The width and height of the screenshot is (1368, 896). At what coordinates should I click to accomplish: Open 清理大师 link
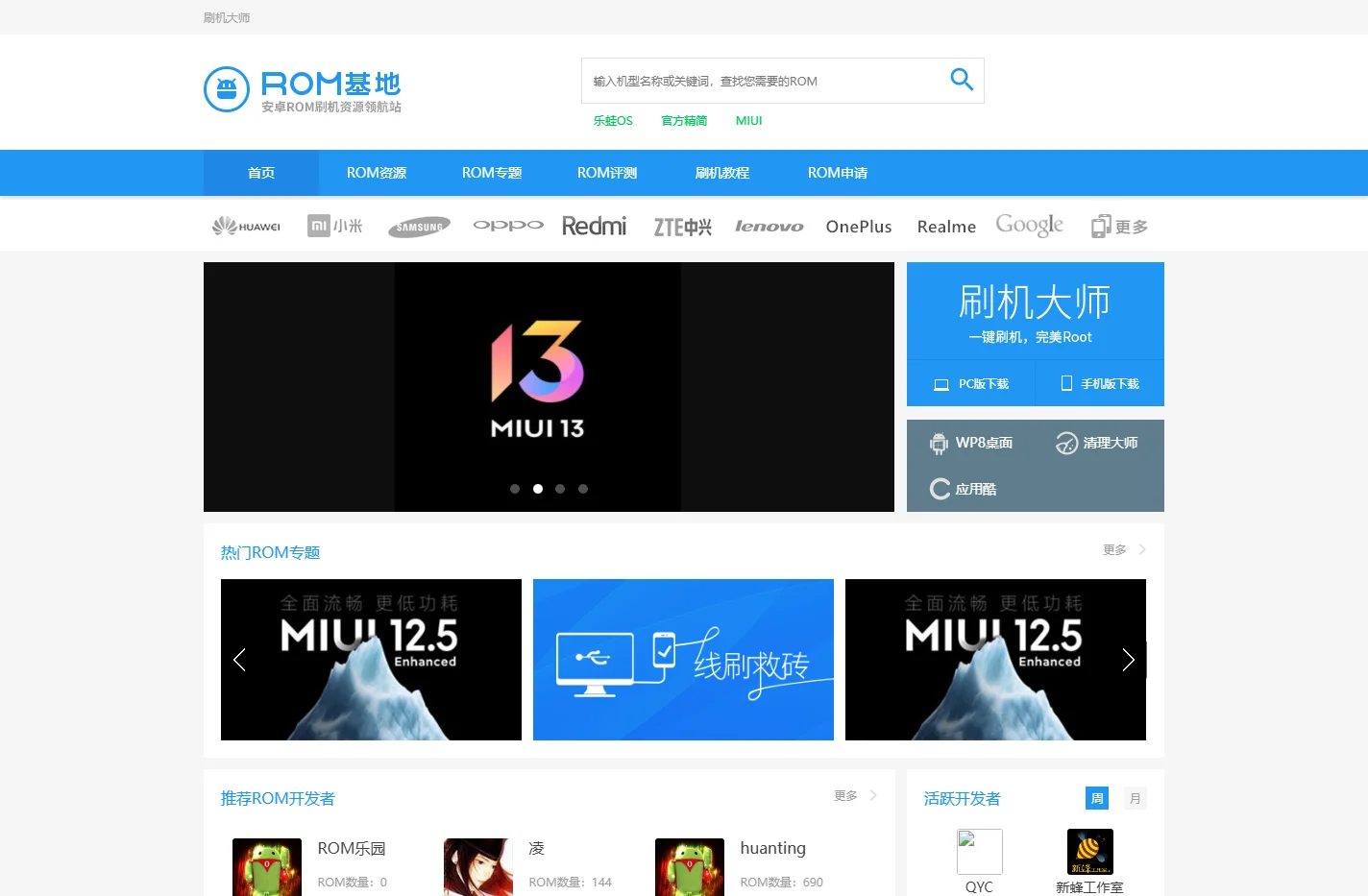coord(1096,443)
